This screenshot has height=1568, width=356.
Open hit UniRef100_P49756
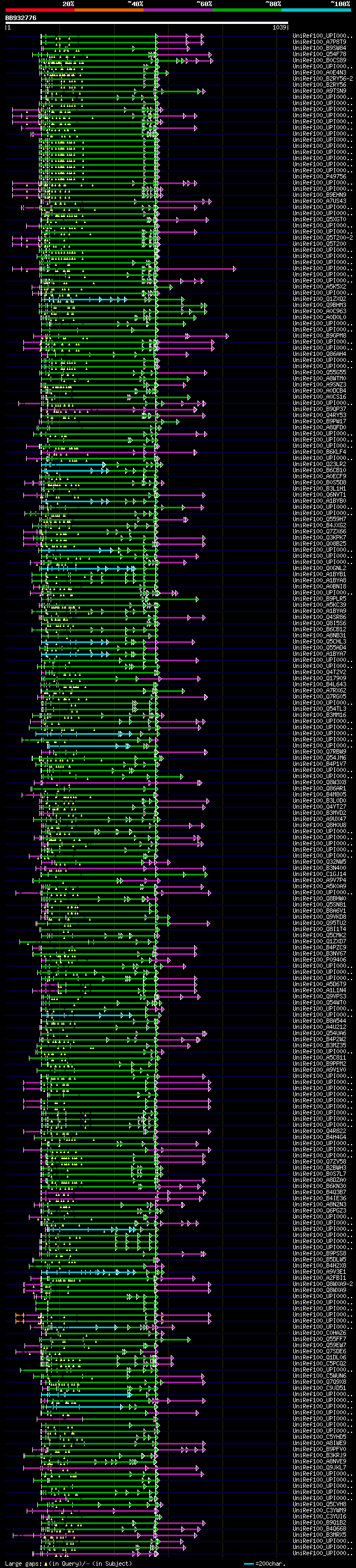(x=319, y=176)
